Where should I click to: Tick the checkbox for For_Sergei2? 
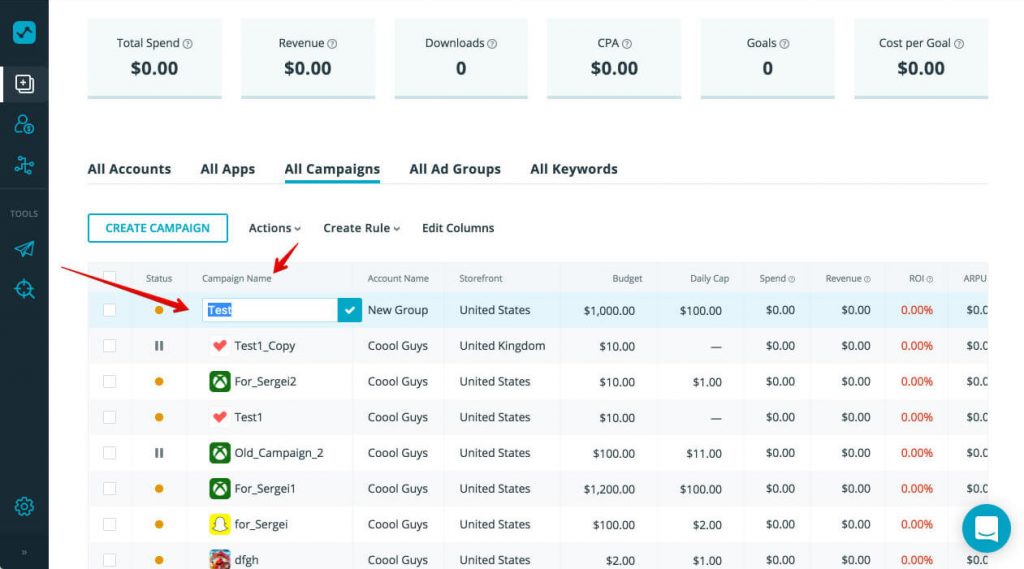(109, 382)
